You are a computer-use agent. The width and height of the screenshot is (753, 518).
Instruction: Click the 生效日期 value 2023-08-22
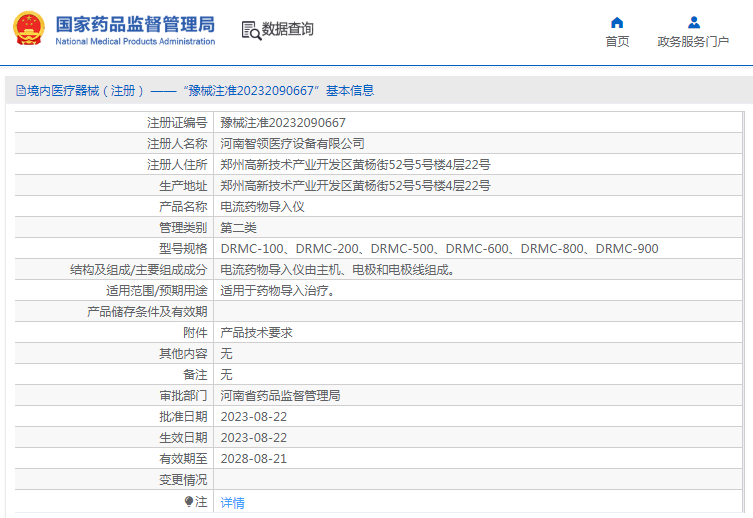tap(254, 438)
